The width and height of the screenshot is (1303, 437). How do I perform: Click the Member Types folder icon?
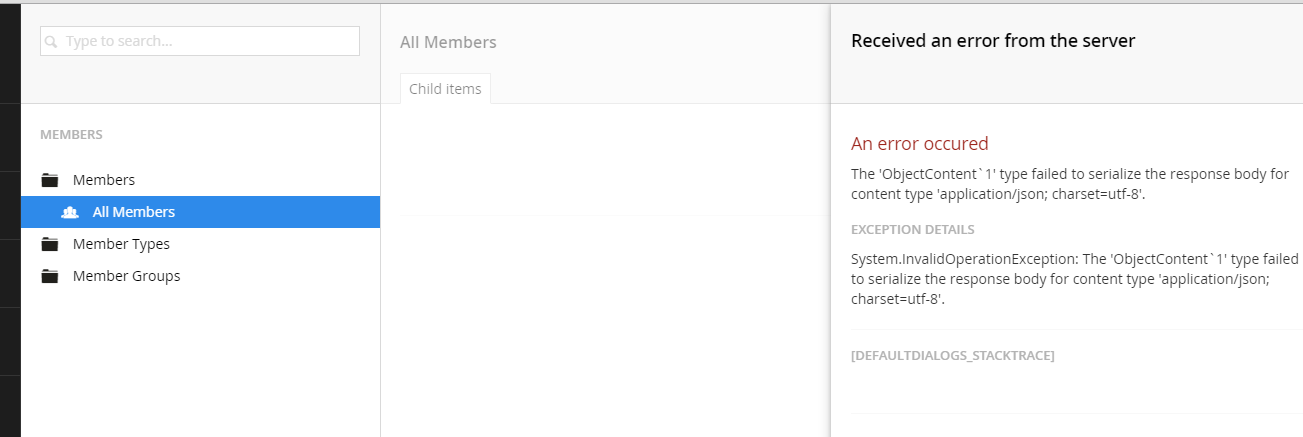click(50, 244)
